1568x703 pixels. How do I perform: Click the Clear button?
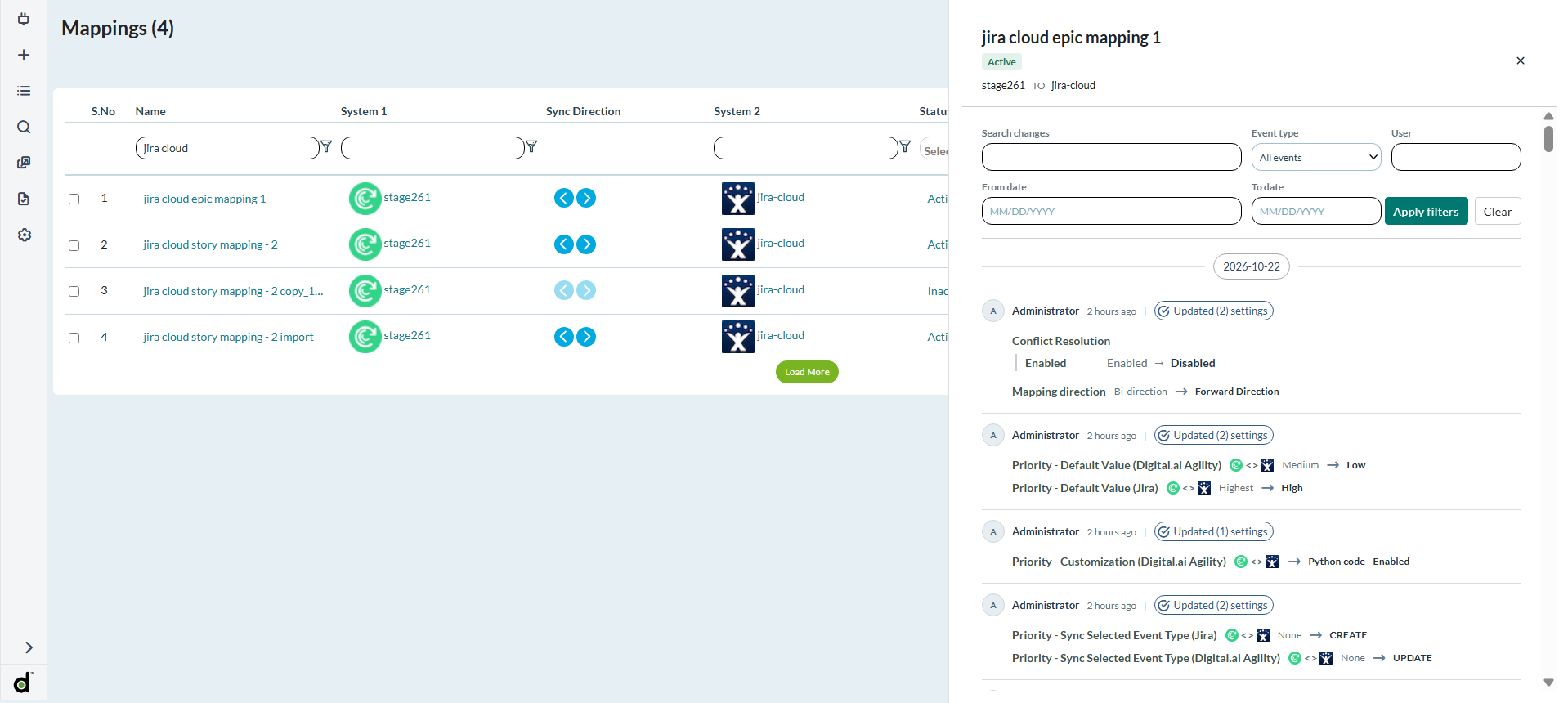point(1498,211)
